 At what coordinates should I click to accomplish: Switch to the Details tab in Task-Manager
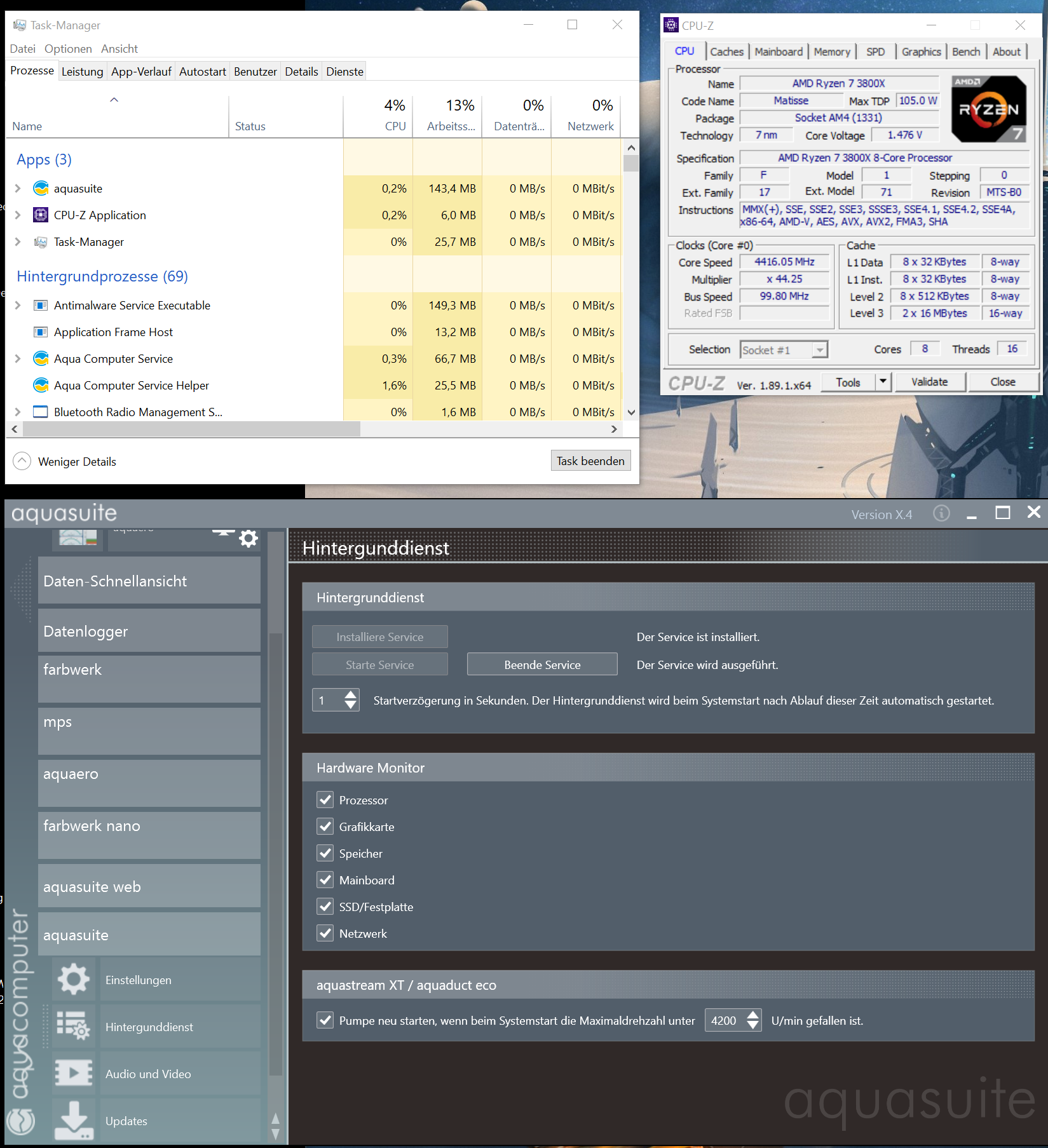coord(301,72)
